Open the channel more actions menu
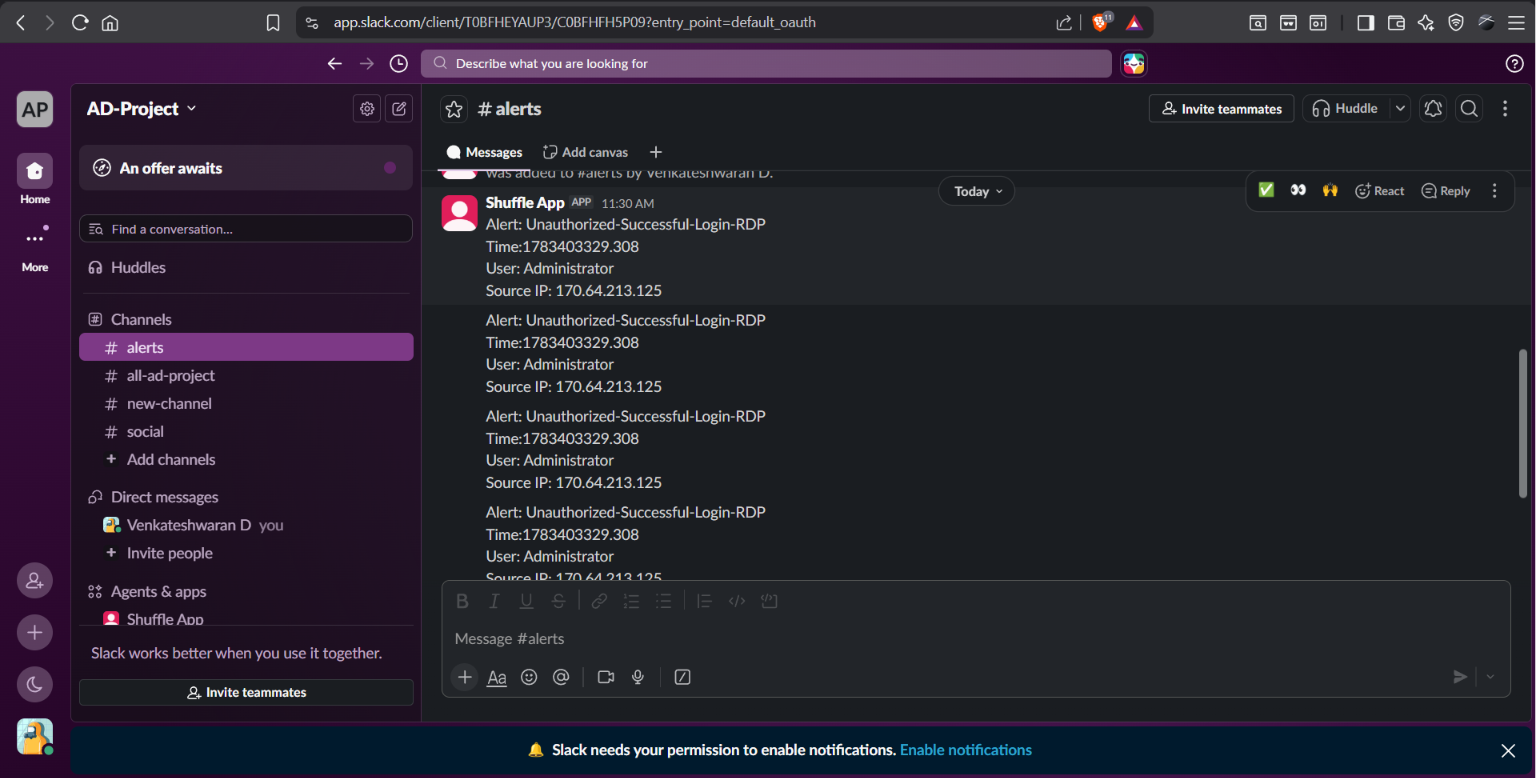1536x778 pixels. 1504,108
